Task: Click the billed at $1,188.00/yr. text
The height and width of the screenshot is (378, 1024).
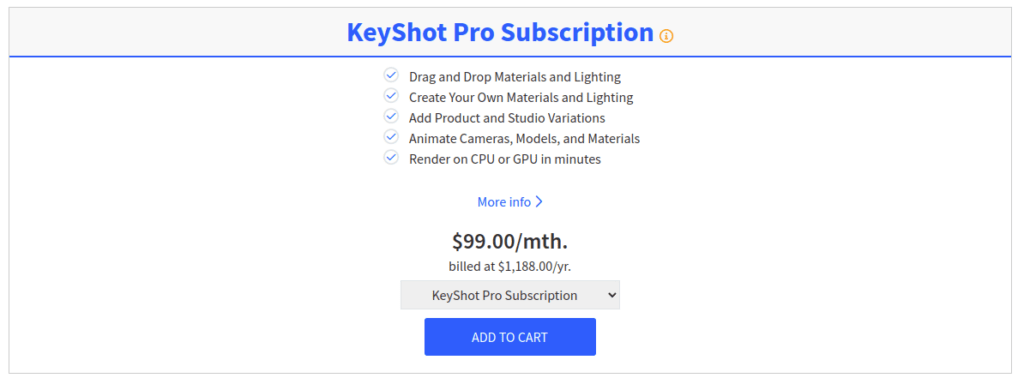Action: pyautogui.click(x=510, y=266)
